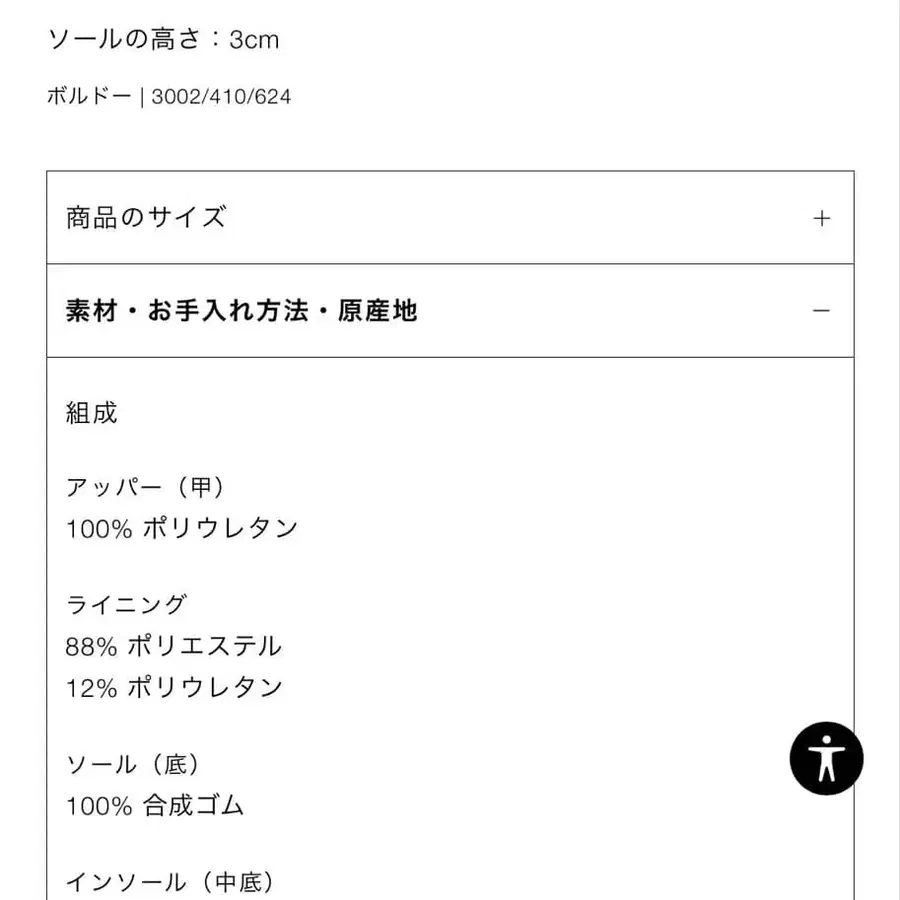
Task: Click the ソールの高さ：3cm text
Action: (162, 40)
